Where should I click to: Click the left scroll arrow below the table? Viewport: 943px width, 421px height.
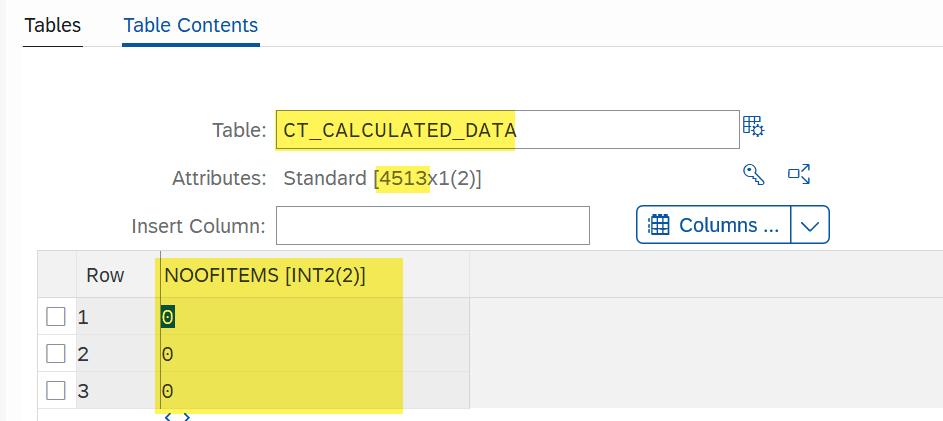tap(168, 414)
